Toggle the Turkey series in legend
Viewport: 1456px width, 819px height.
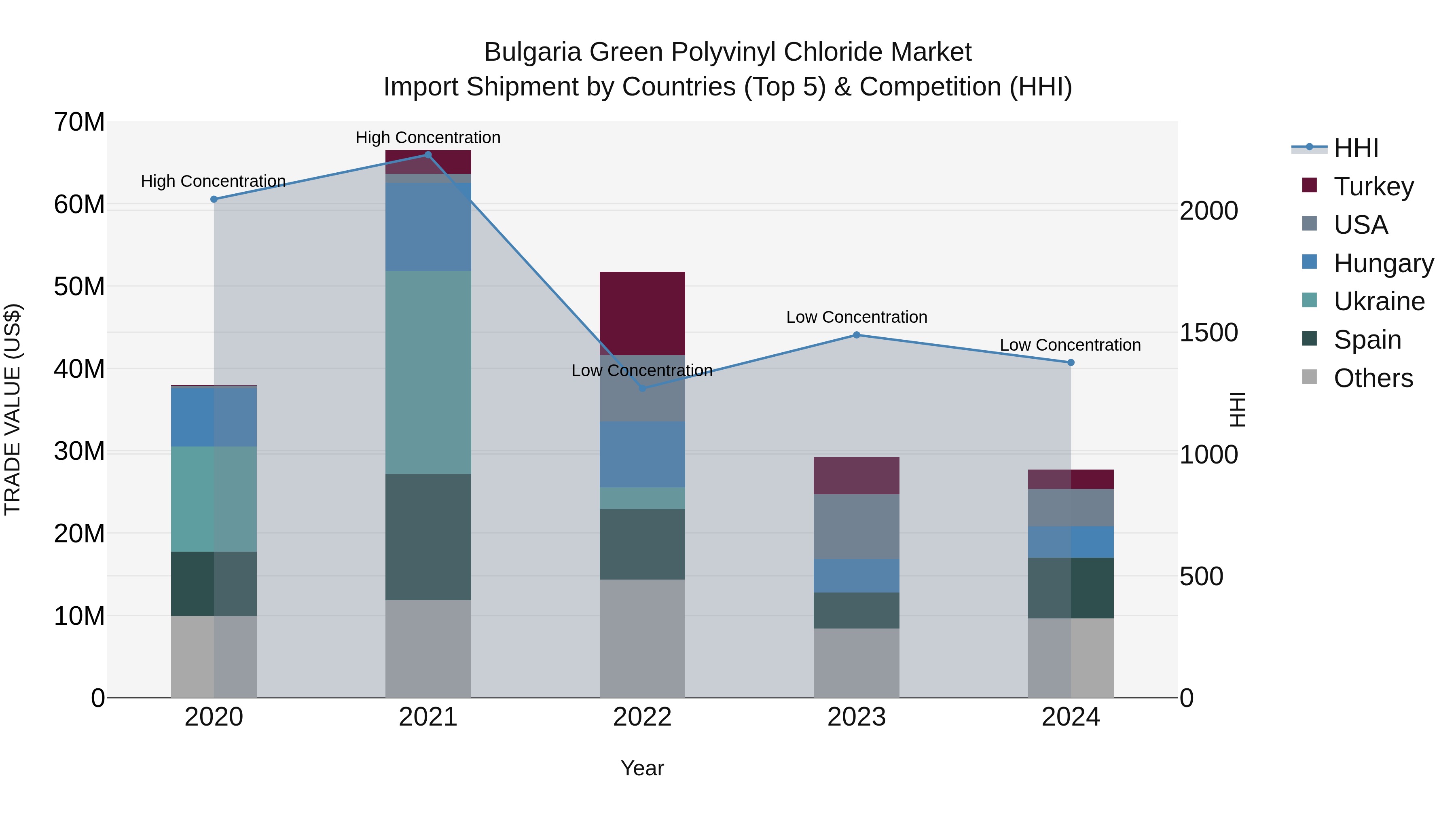tap(1358, 186)
